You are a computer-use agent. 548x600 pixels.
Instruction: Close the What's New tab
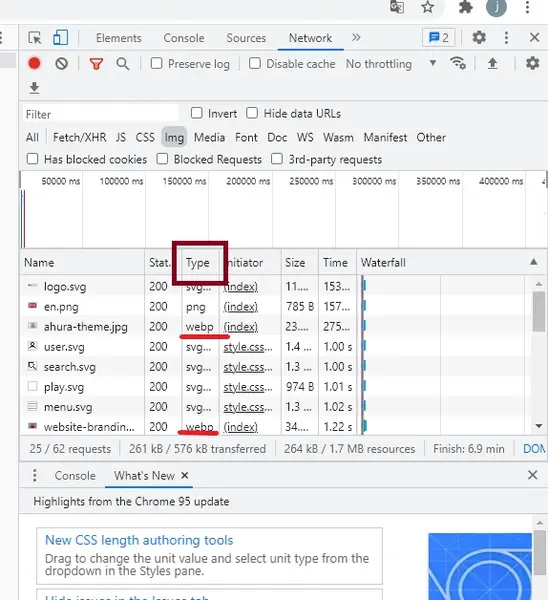(x=184, y=475)
